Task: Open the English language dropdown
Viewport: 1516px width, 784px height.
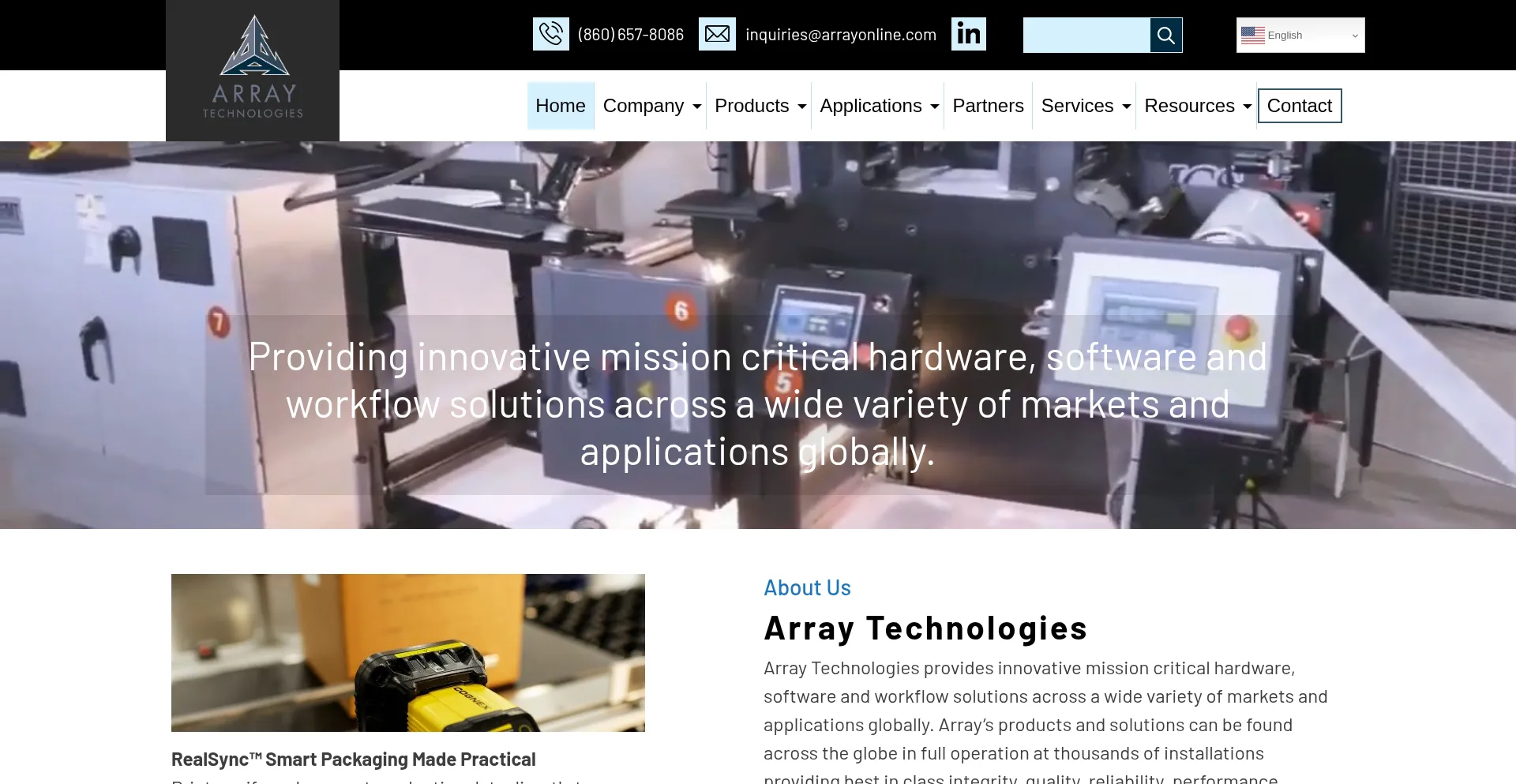Action: (1300, 36)
